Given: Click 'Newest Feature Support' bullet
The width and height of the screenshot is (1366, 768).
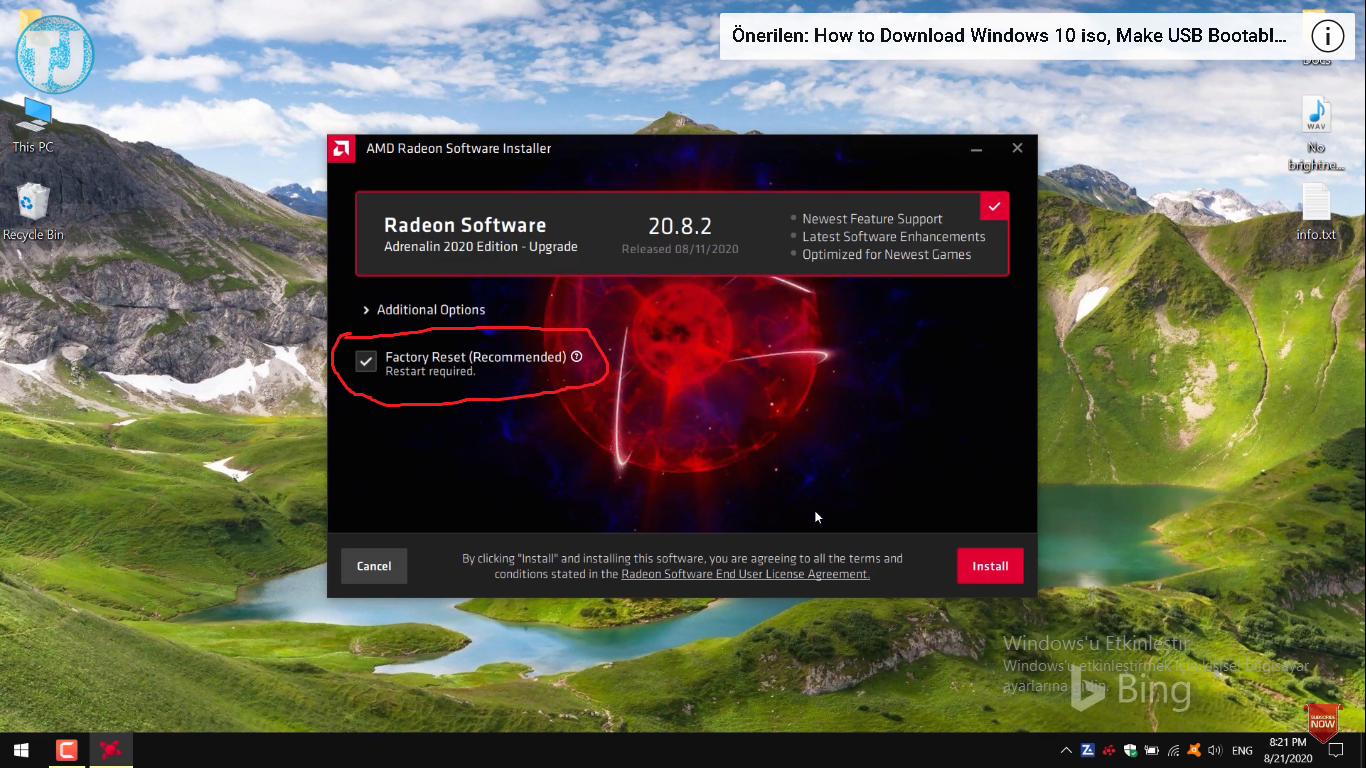Looking at the screenshot, I should pos(872,219).
